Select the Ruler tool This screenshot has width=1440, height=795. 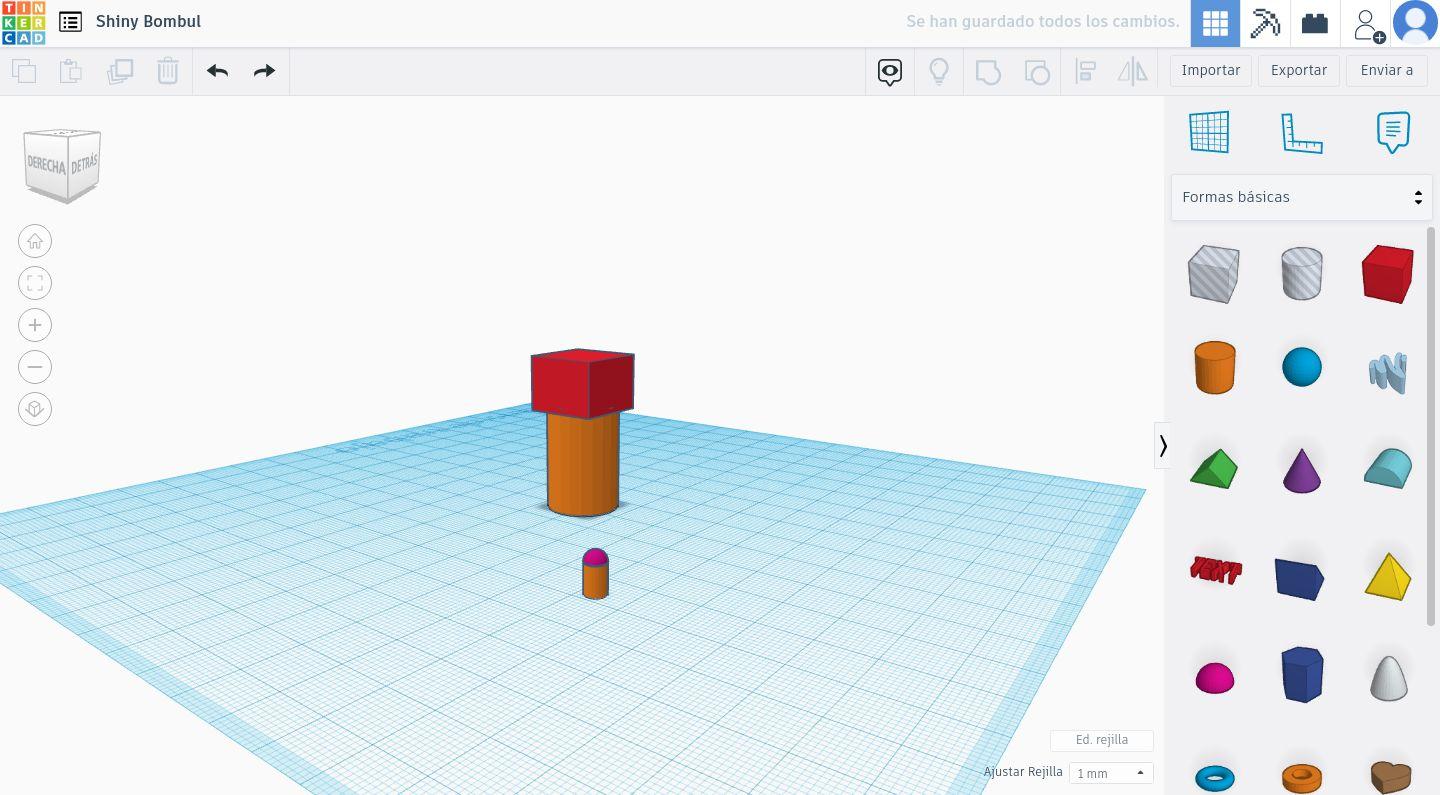tap(1301, 132)
